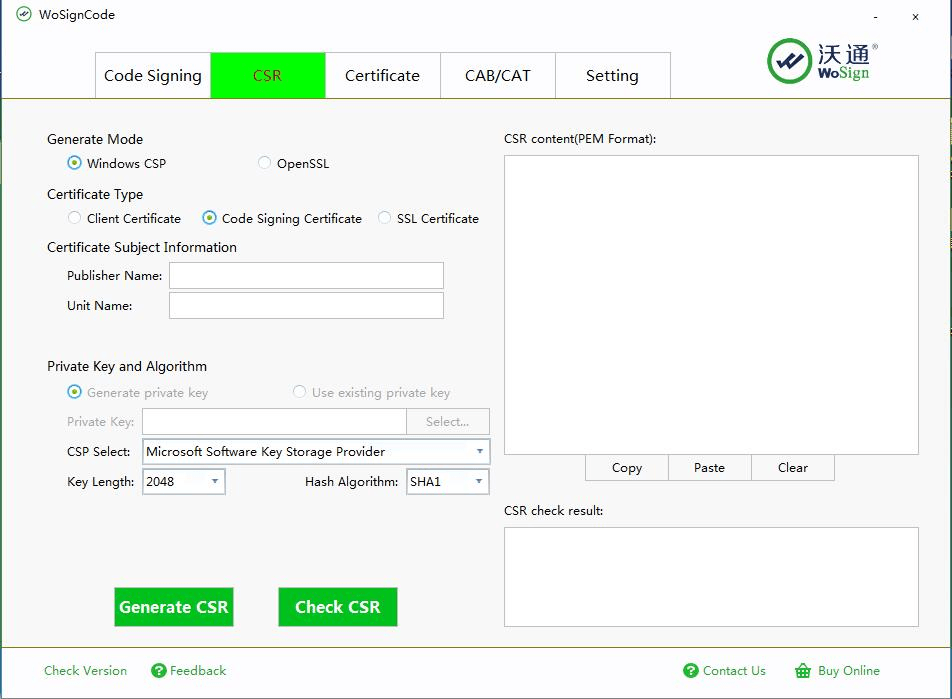Screen dimensions: 952x699
Task: Open the Hash Algorithm dropdown
Action: point(448,482)
